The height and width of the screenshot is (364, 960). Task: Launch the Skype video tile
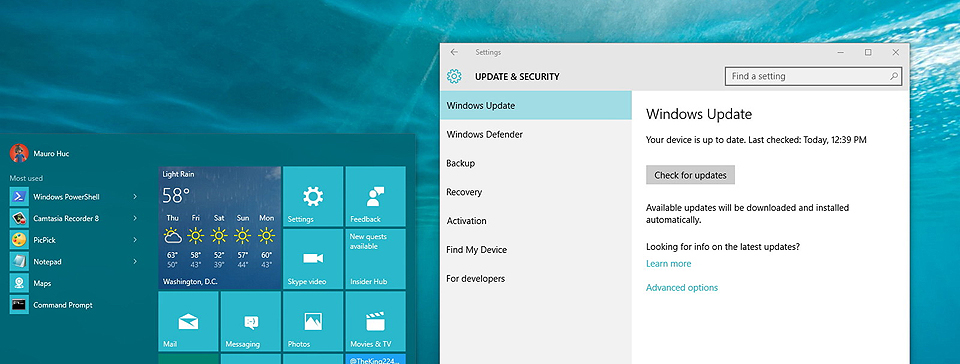312,259
